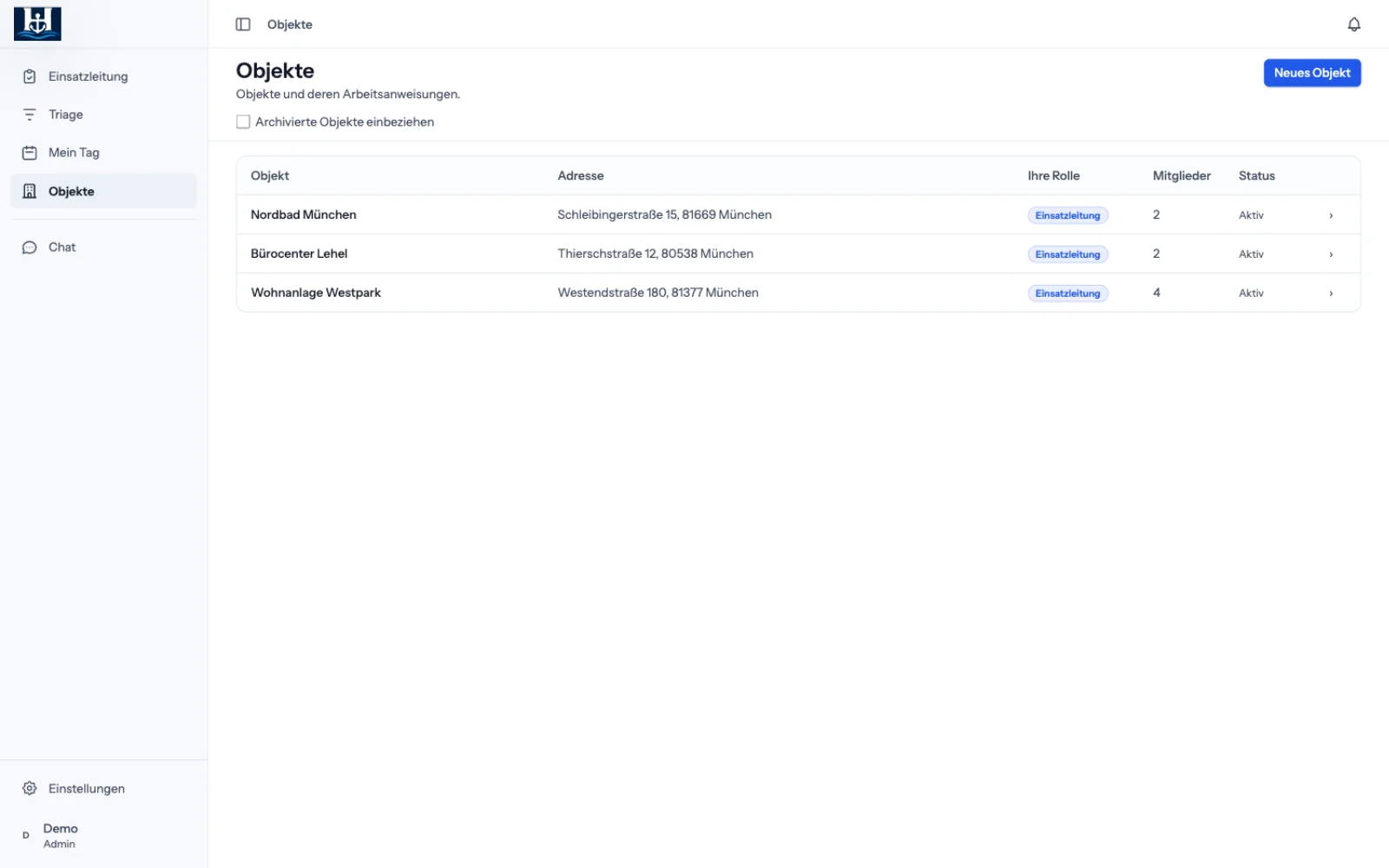This screenshot has height=868, width=1389.
Task: Click member count 4 for Wohnanlage Westpark
Action: pyautogui.click(x=1156, y=293)
